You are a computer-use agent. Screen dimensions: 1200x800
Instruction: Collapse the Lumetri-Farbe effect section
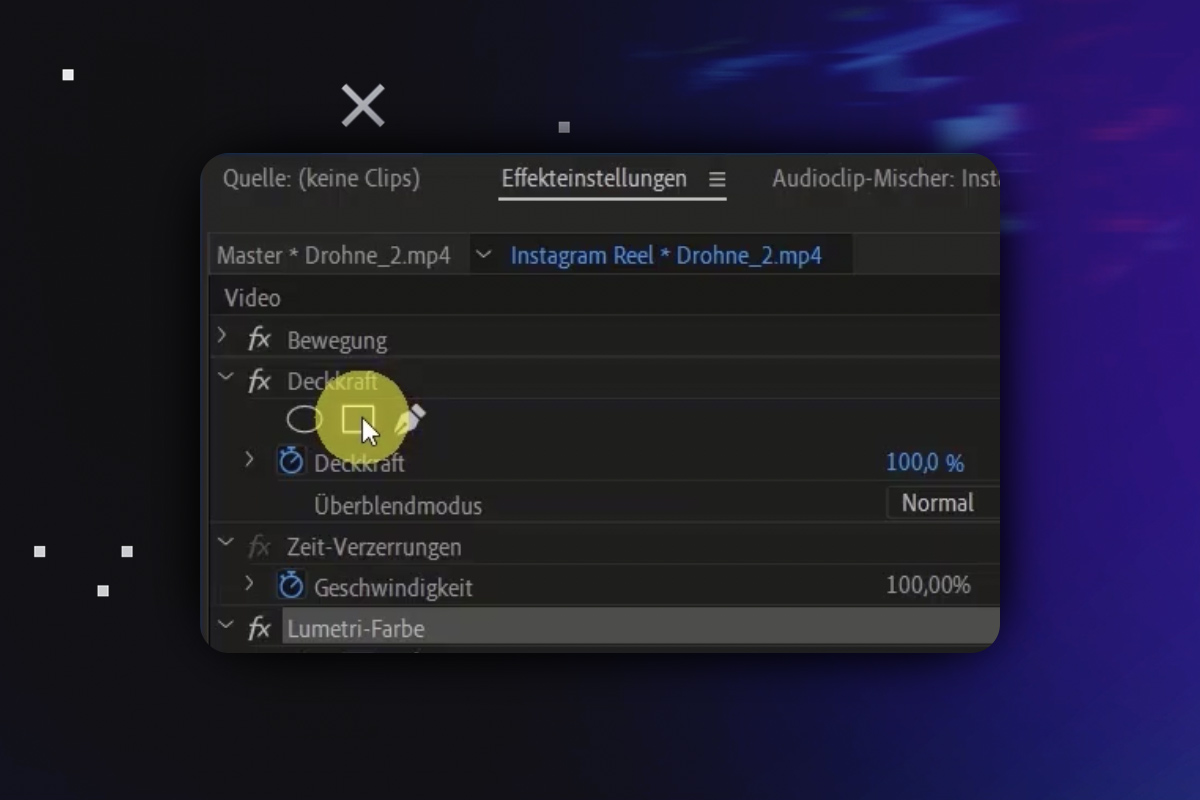click(x=226, y=625)
